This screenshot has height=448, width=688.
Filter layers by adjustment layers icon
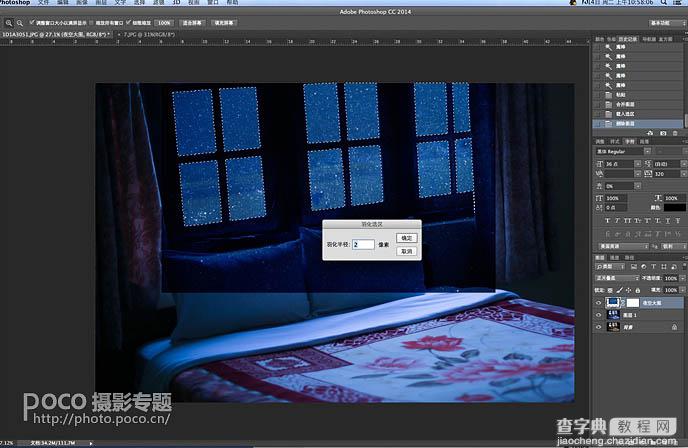click(644, 266)
